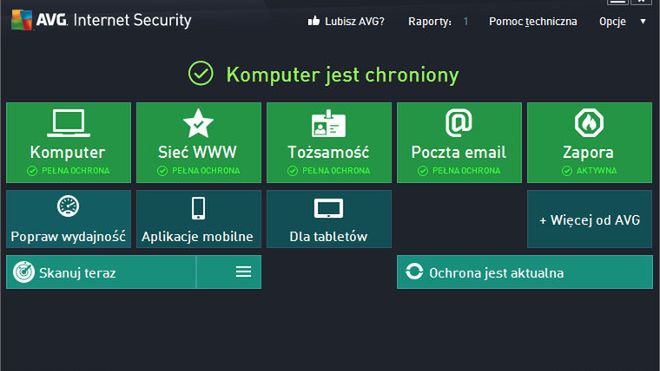Click the thumbs-up Lubisz AVG icon

(x=314, y=21)
